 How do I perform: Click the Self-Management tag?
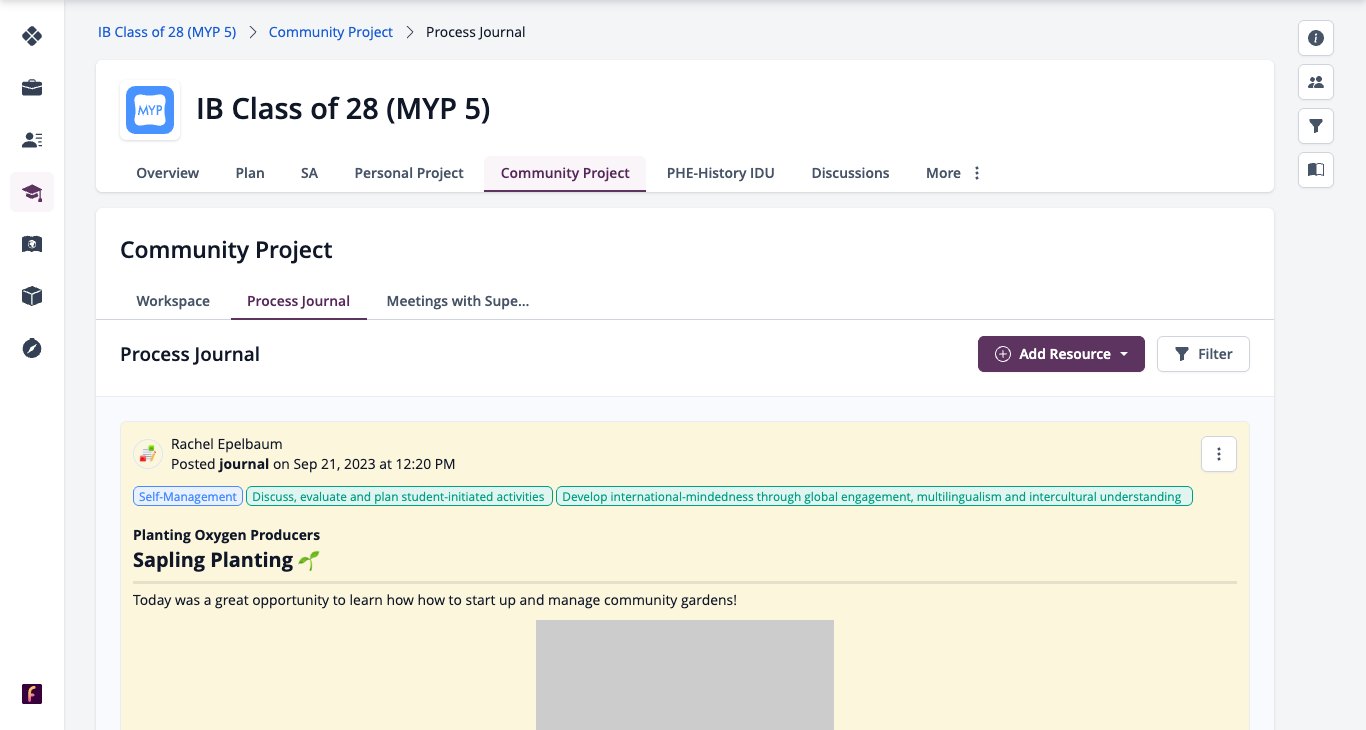188,496
